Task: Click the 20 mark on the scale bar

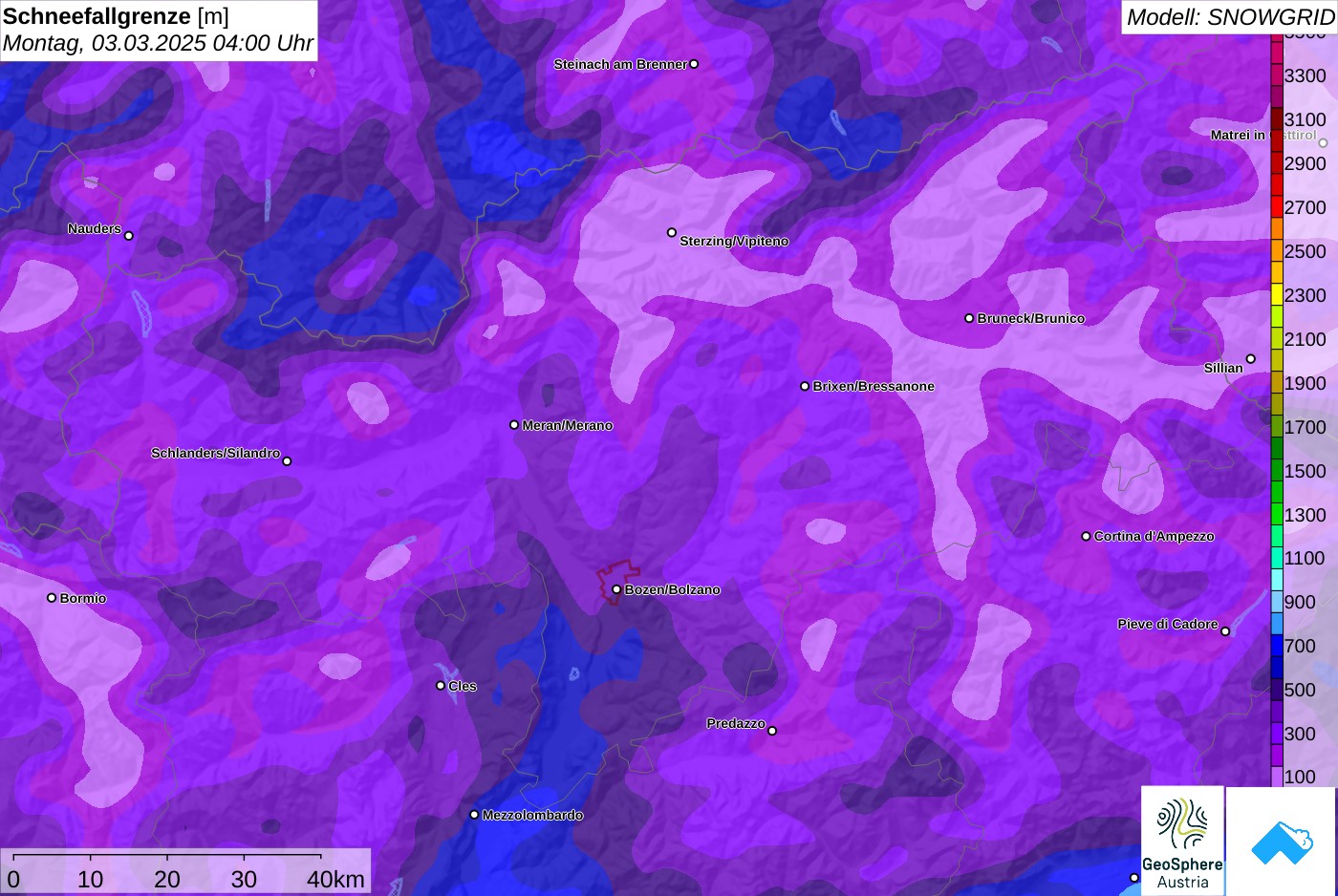Action: coord(167,880)
